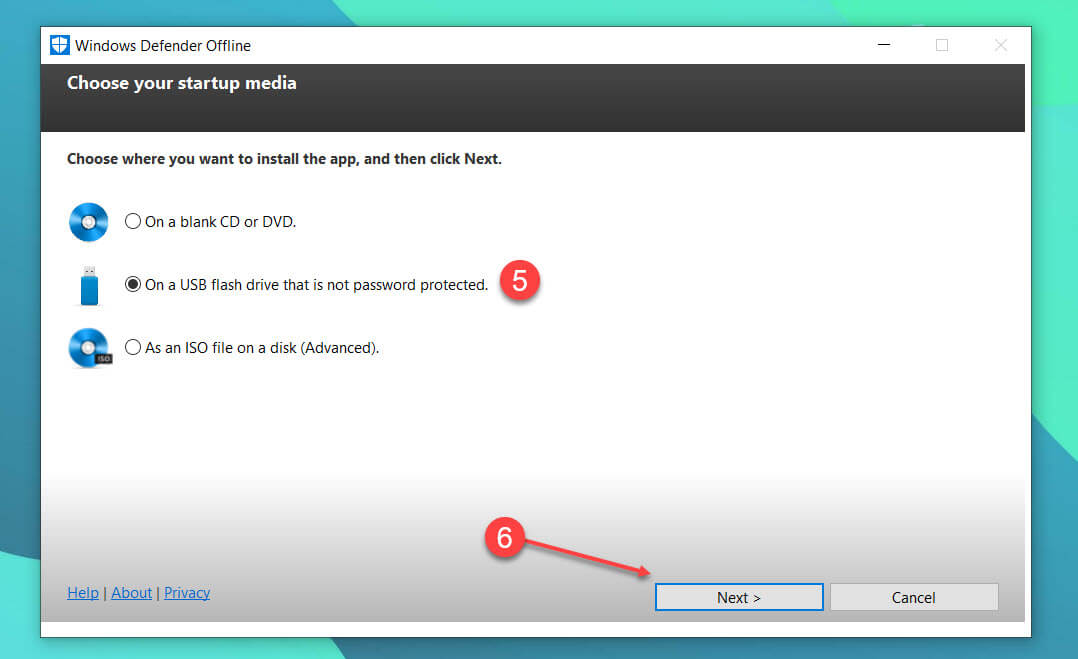
Task: Open the Privacy link
Action: [x=187, y=593]
